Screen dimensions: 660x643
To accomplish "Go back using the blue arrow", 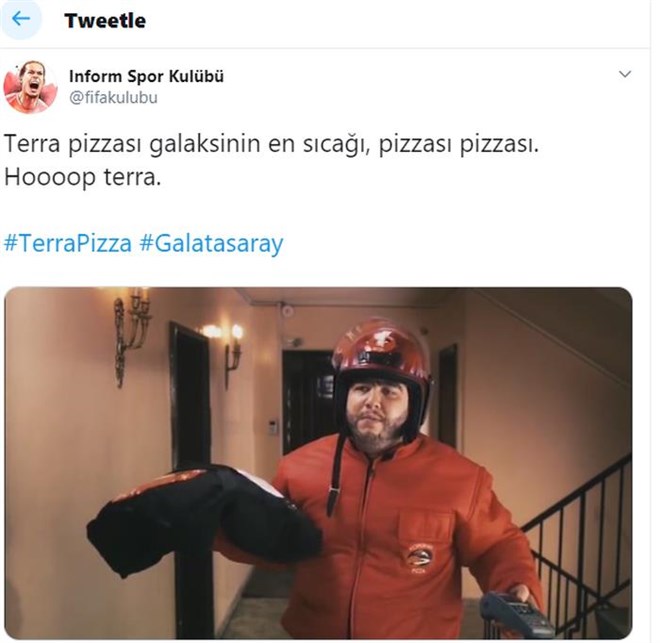I will [x=21, y=19].
